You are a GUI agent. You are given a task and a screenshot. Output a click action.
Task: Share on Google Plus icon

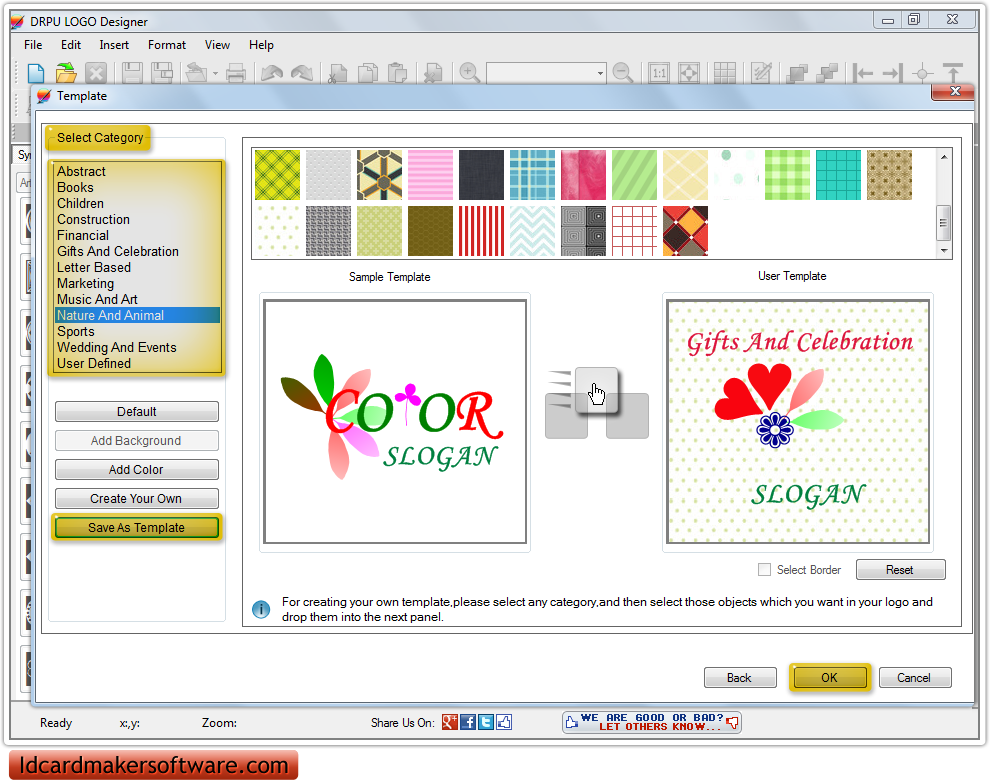(x=450, y=722)
